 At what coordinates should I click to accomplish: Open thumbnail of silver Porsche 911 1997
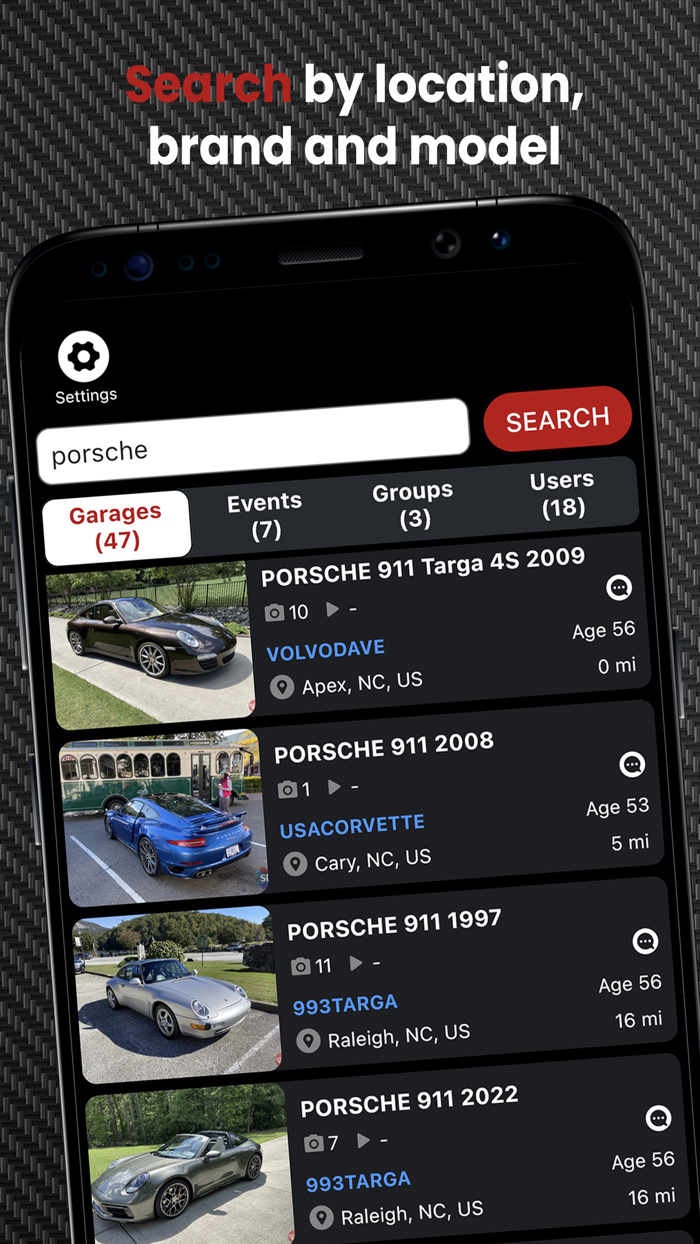pos(178,996)
